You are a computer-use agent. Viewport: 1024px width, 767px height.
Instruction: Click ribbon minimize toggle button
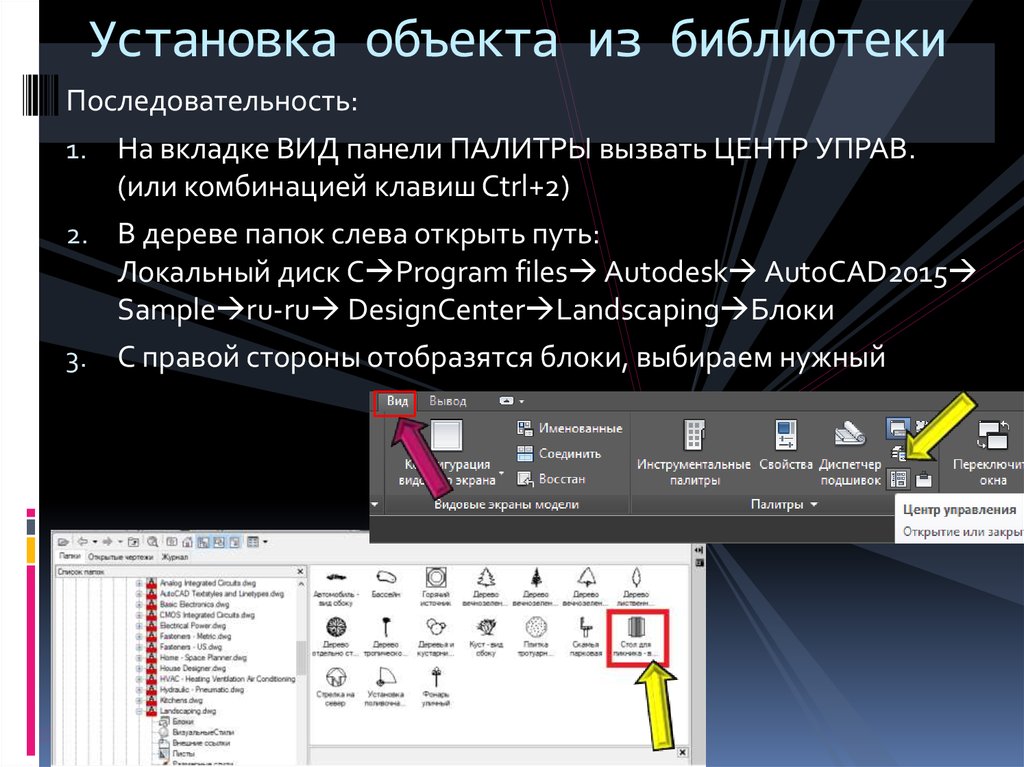pos(507,400)
